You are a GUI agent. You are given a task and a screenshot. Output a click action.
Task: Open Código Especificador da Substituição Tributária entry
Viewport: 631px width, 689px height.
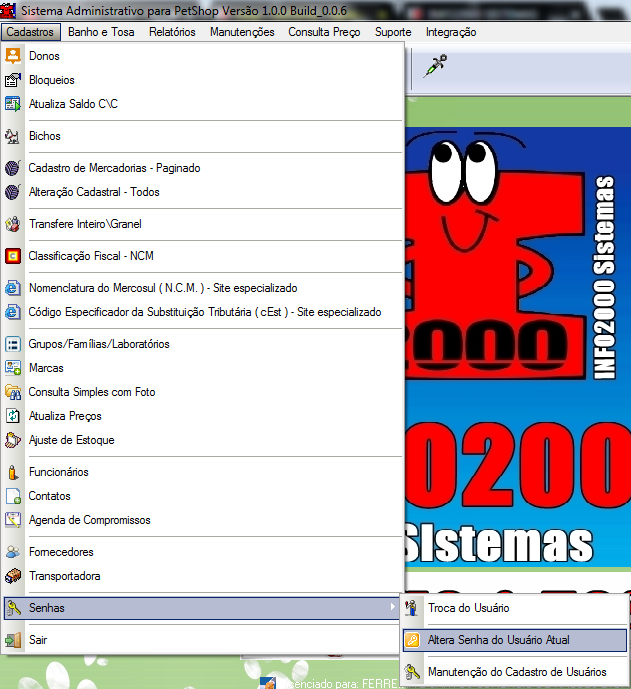point(203,312)
